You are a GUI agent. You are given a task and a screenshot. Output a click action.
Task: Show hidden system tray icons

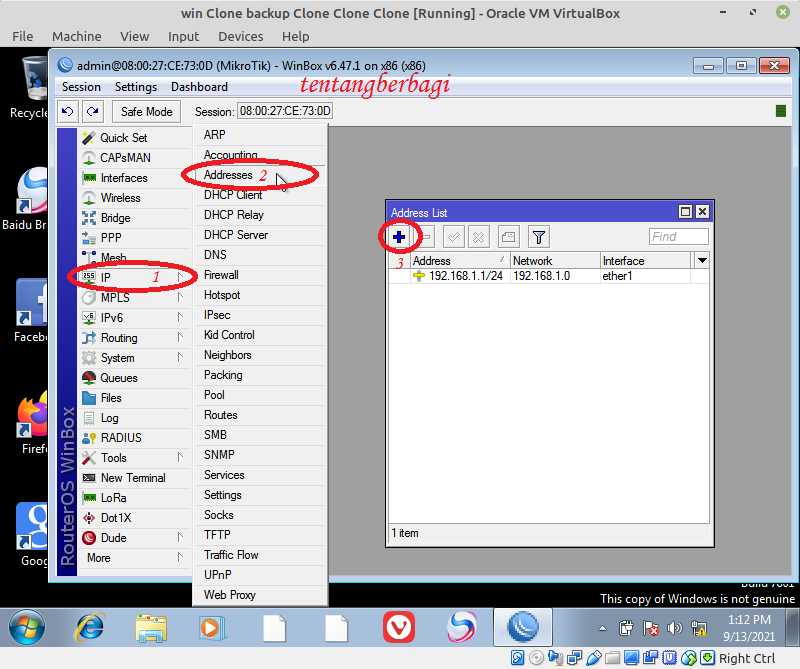[x=603, y=628]
